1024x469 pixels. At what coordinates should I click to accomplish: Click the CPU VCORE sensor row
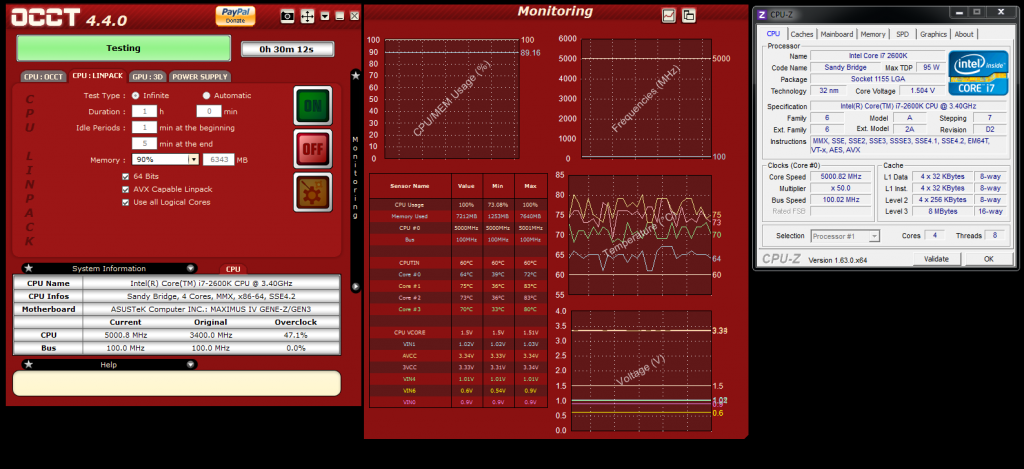tap(458, 332)
